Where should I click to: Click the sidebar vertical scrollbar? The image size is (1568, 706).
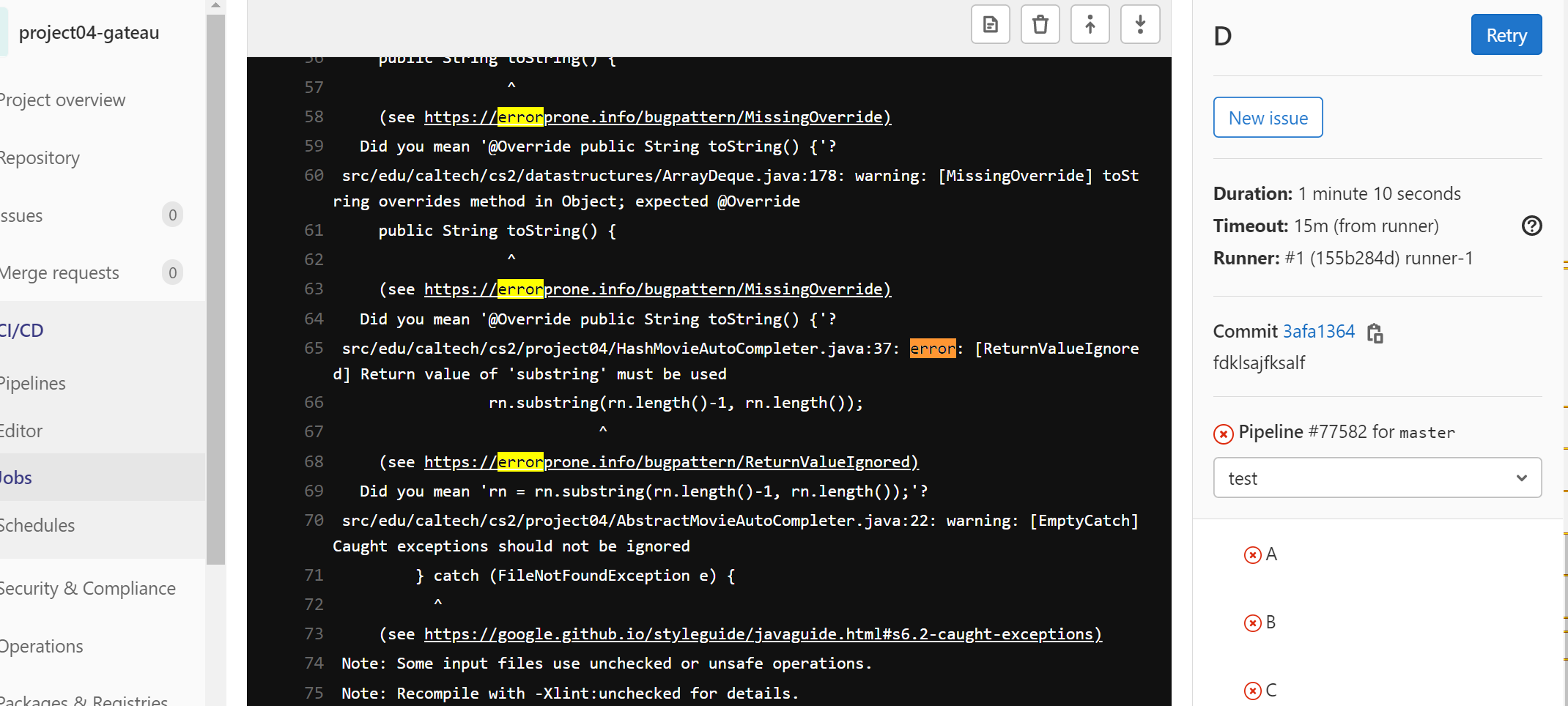pos(215,293)
